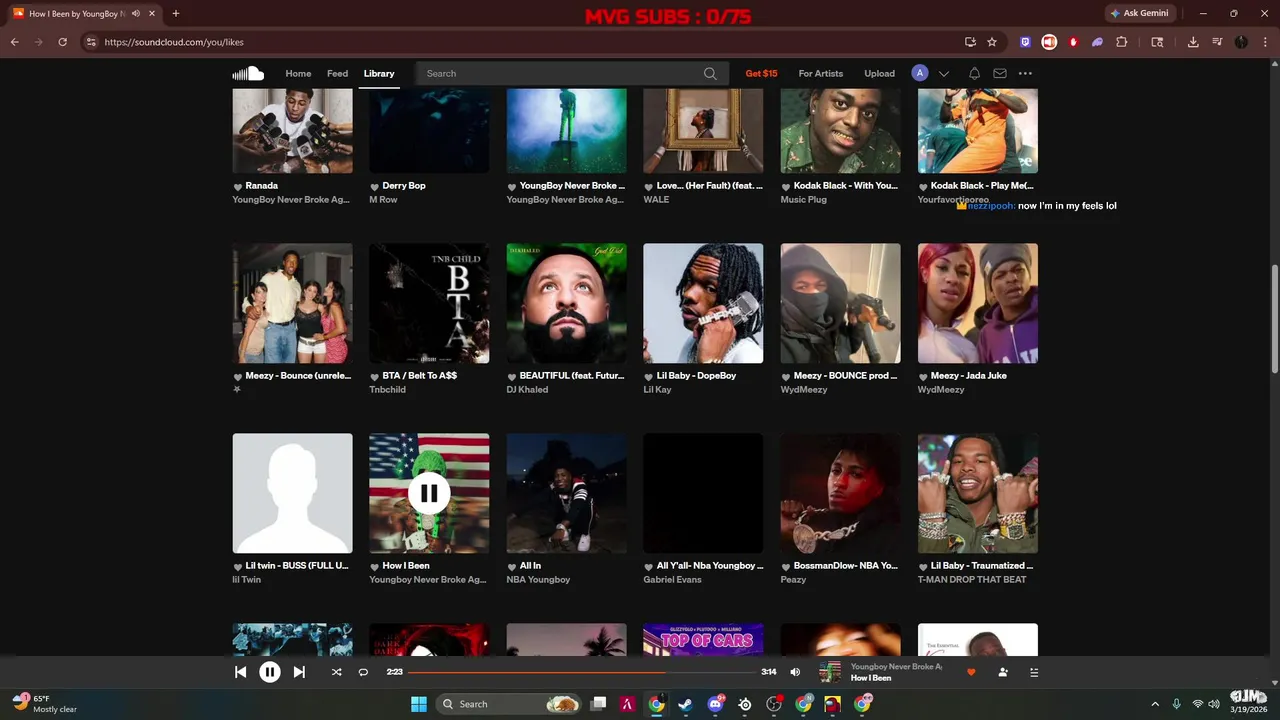Mute volume using the speaker icon
The width and height of the screenshot is (1280, 720).
click(795, 672)
